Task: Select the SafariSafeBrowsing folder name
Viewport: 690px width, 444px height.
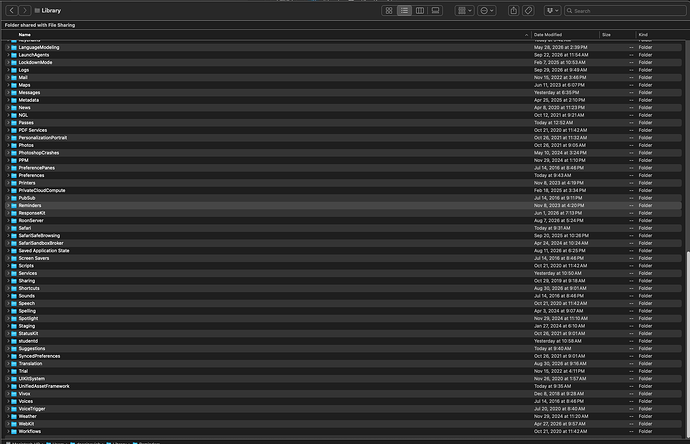Action: tap(39, 235)
